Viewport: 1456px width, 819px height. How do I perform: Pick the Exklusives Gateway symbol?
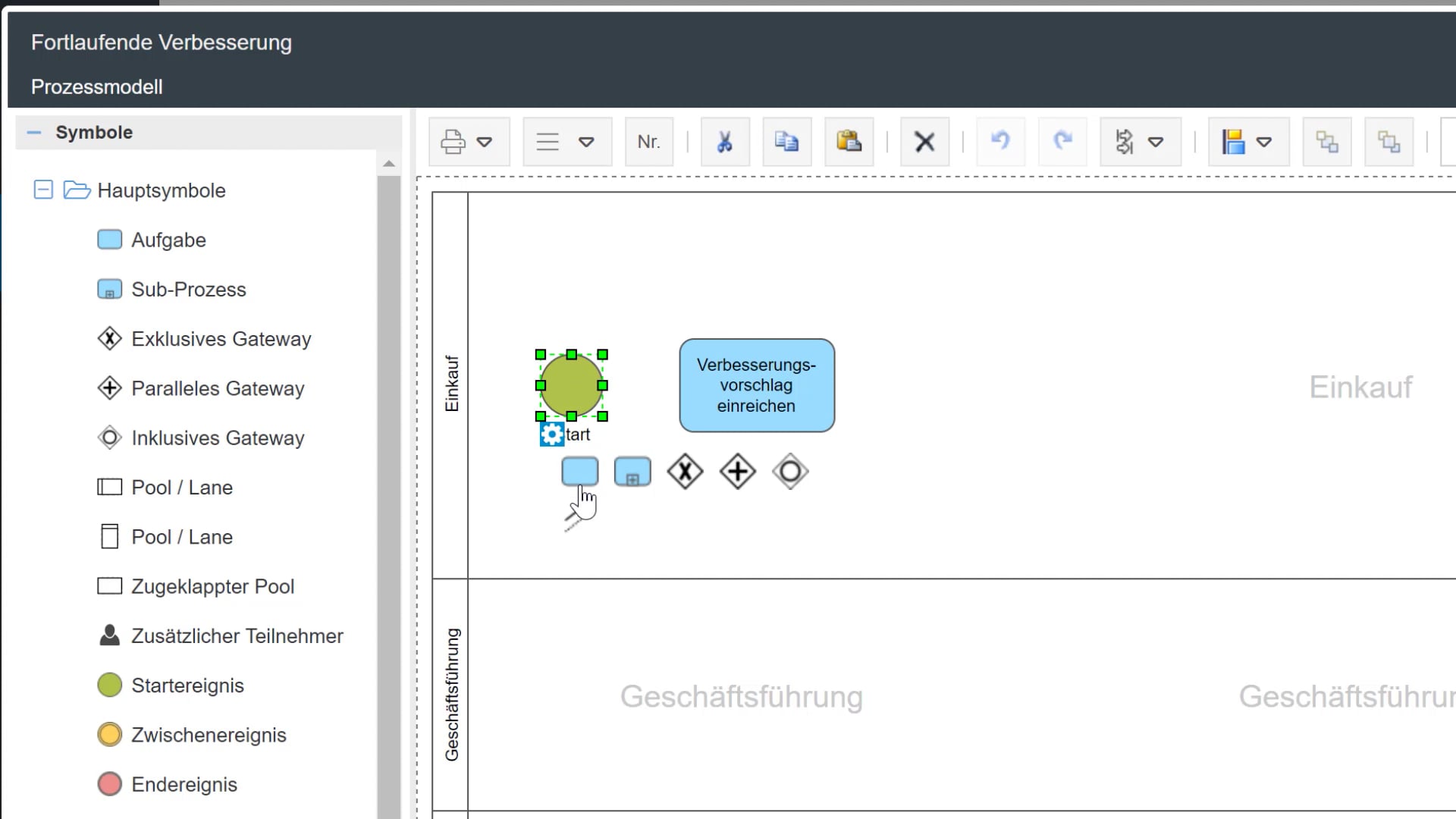[221, 339]
